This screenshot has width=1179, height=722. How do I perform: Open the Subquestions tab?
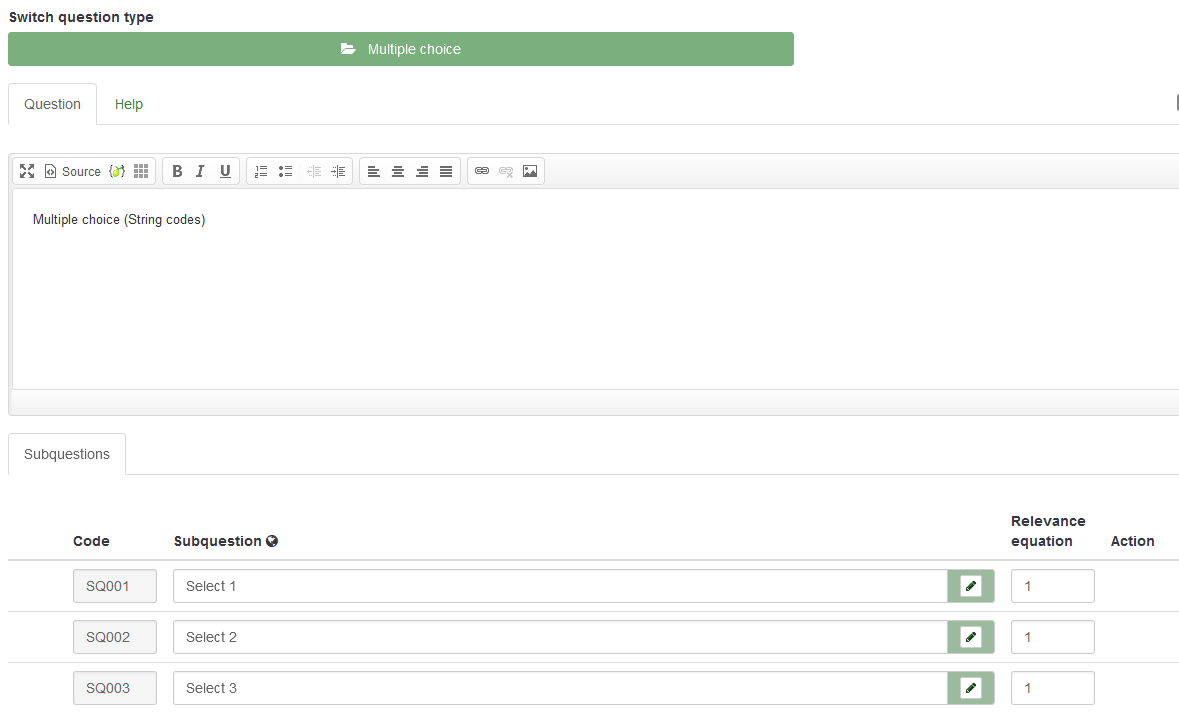[x=66, y=454]
